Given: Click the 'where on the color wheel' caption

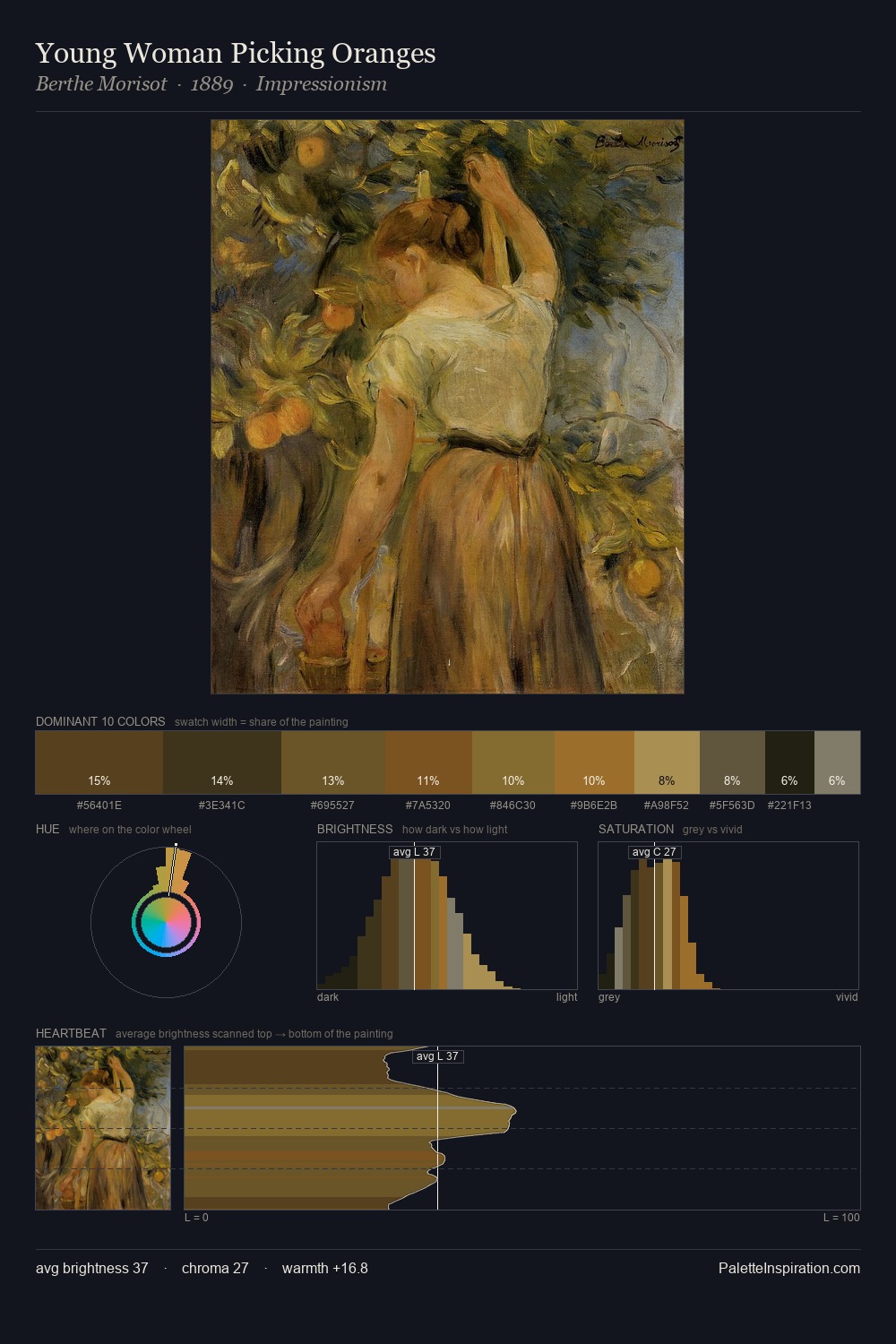Looking at the screenshot, I should tap(130, 830).
